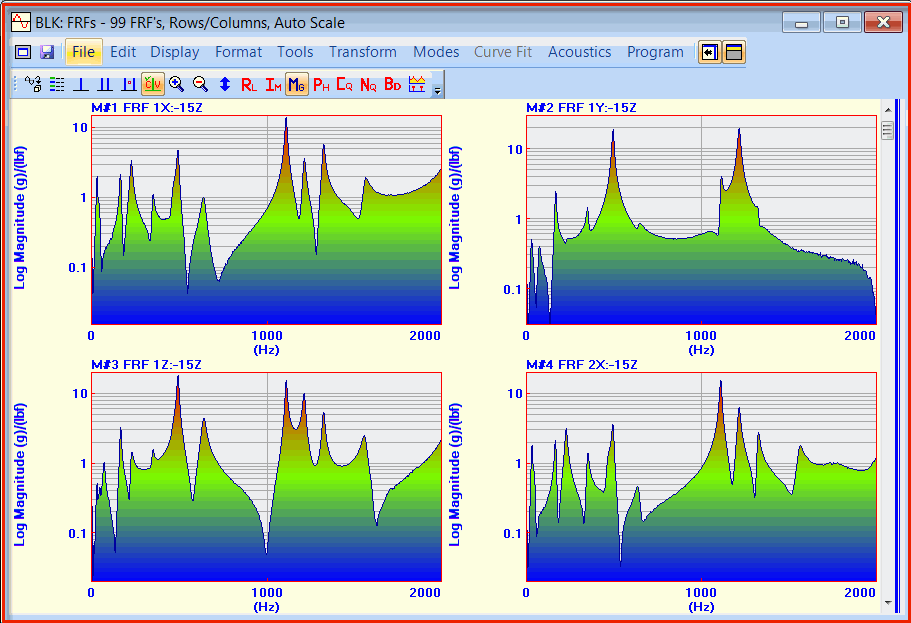Image resolution: width=911 pixels, height=623 pixels.
Task: Click the M#2 Log Magnitude axis label
Action: (454, 217)
